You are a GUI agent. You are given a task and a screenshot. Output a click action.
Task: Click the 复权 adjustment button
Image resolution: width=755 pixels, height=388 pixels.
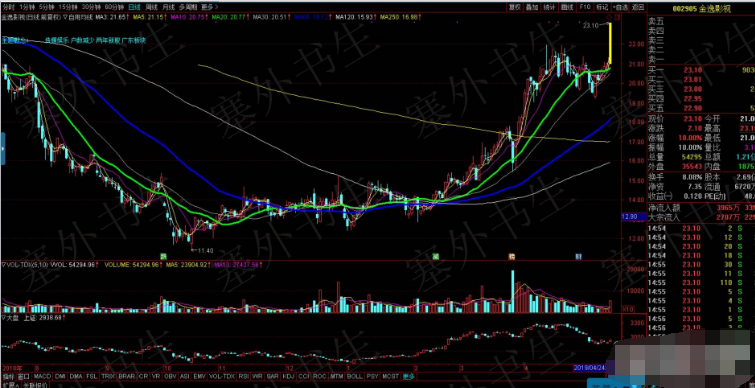pyautogui.click(x=515, y=7)
